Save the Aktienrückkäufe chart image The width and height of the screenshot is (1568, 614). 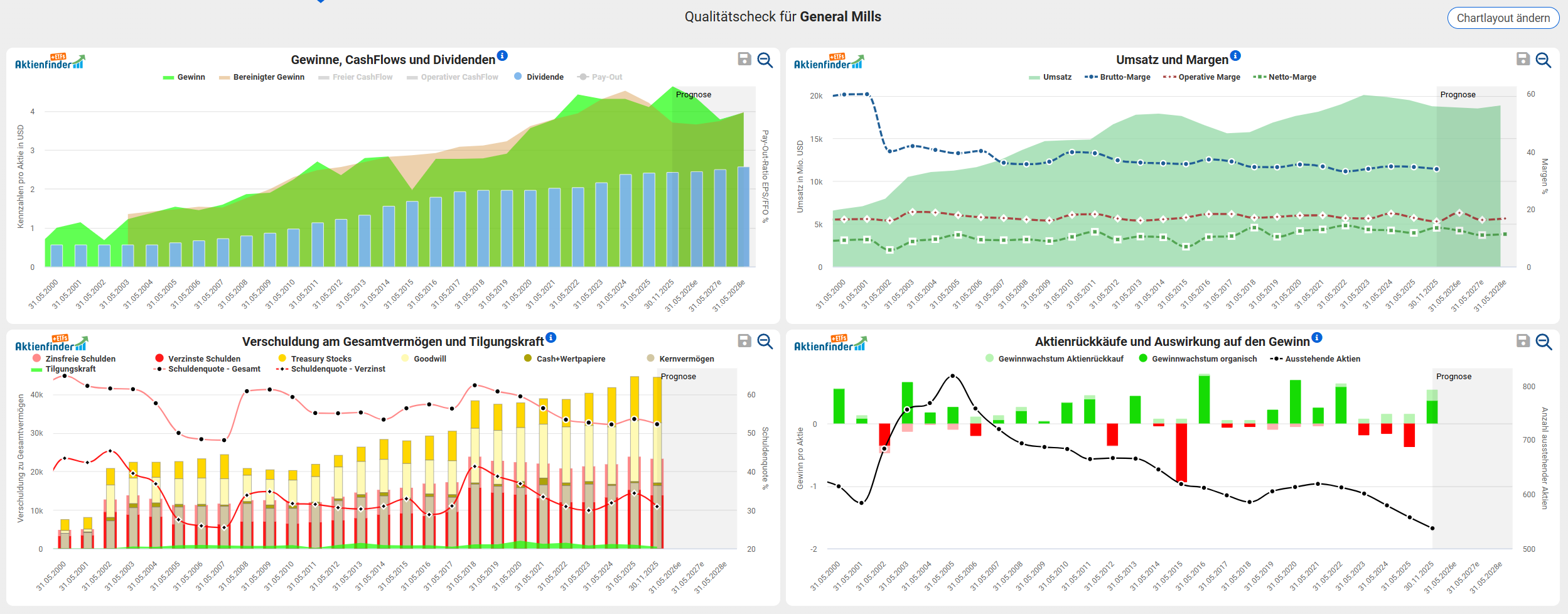[1523, 341]
